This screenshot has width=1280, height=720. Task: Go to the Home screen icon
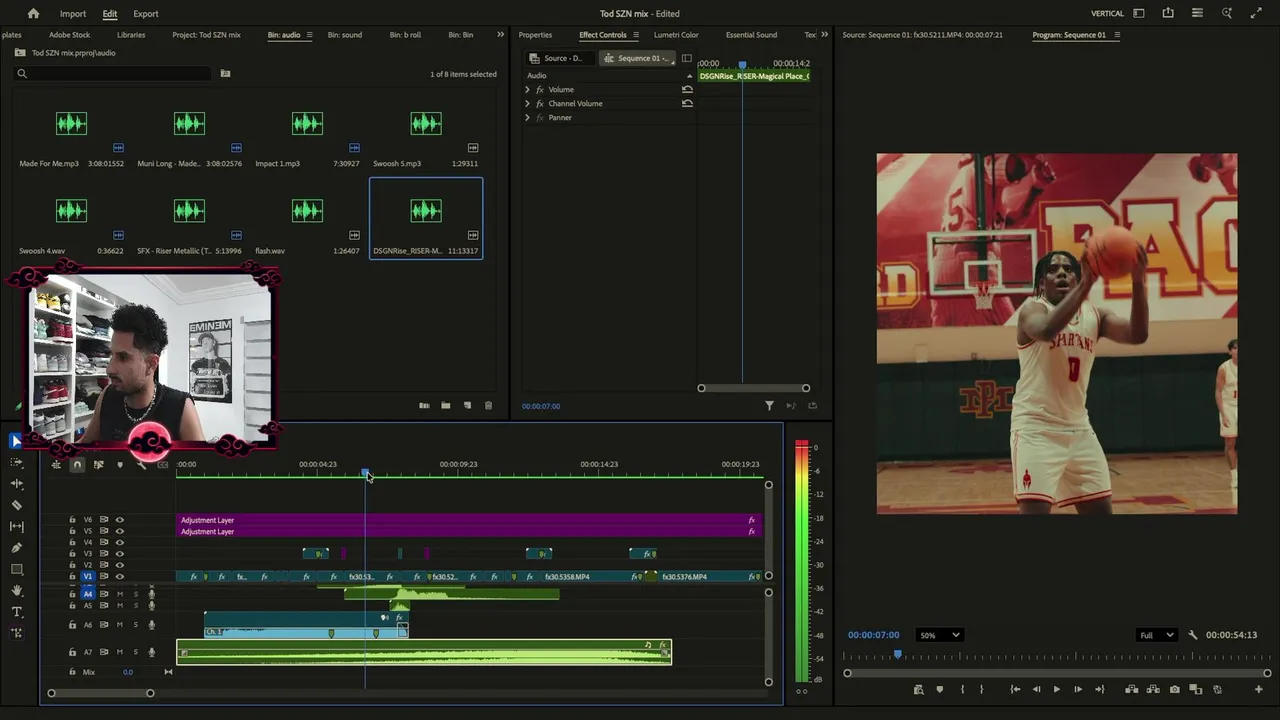pyautogui.click(x=33, y=14)
